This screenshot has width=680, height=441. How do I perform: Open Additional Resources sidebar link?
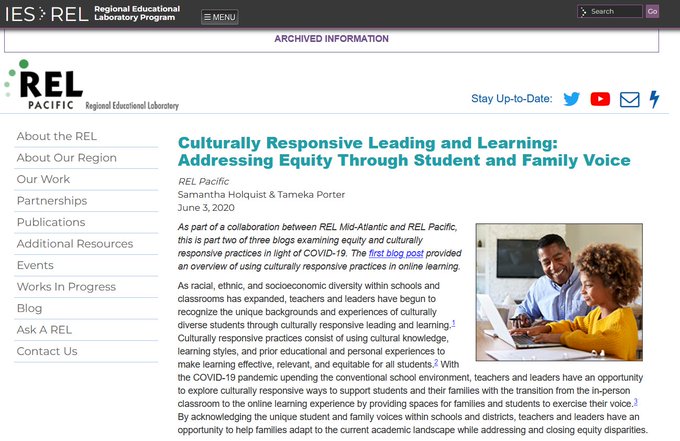(x=75, y=244)
